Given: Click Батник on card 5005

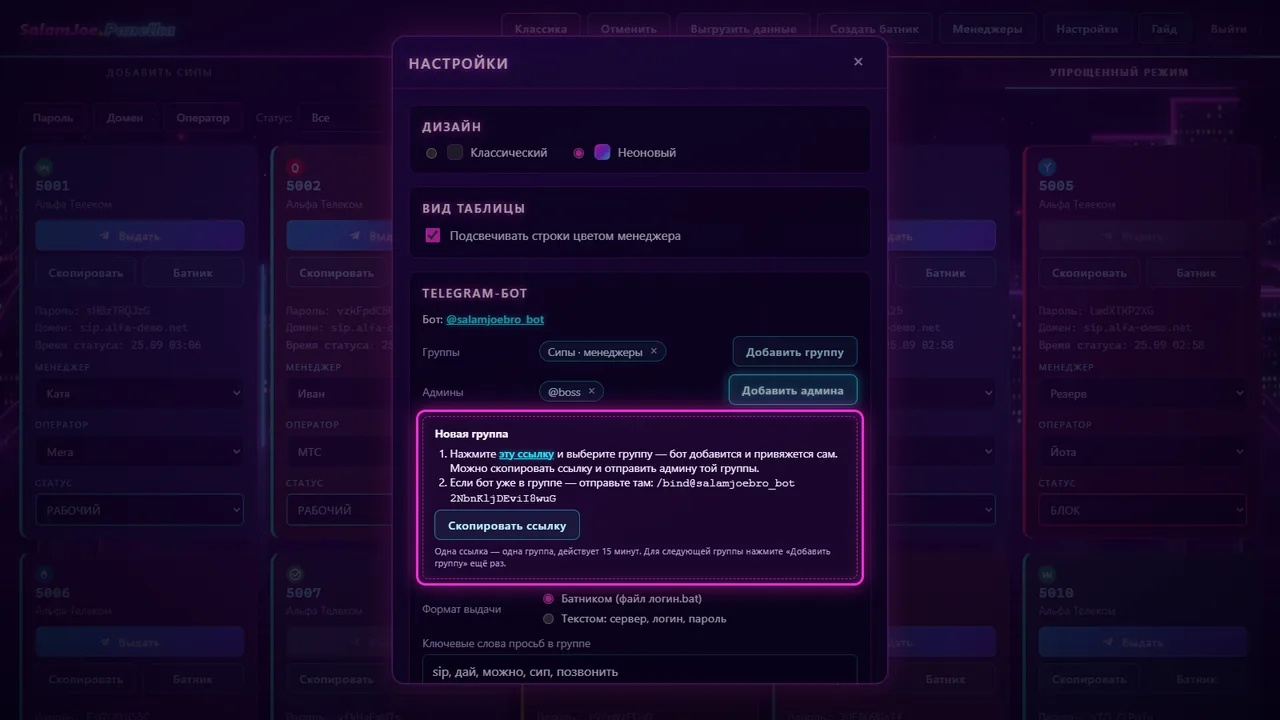Looking at the screenshot, I should 1196,273.
